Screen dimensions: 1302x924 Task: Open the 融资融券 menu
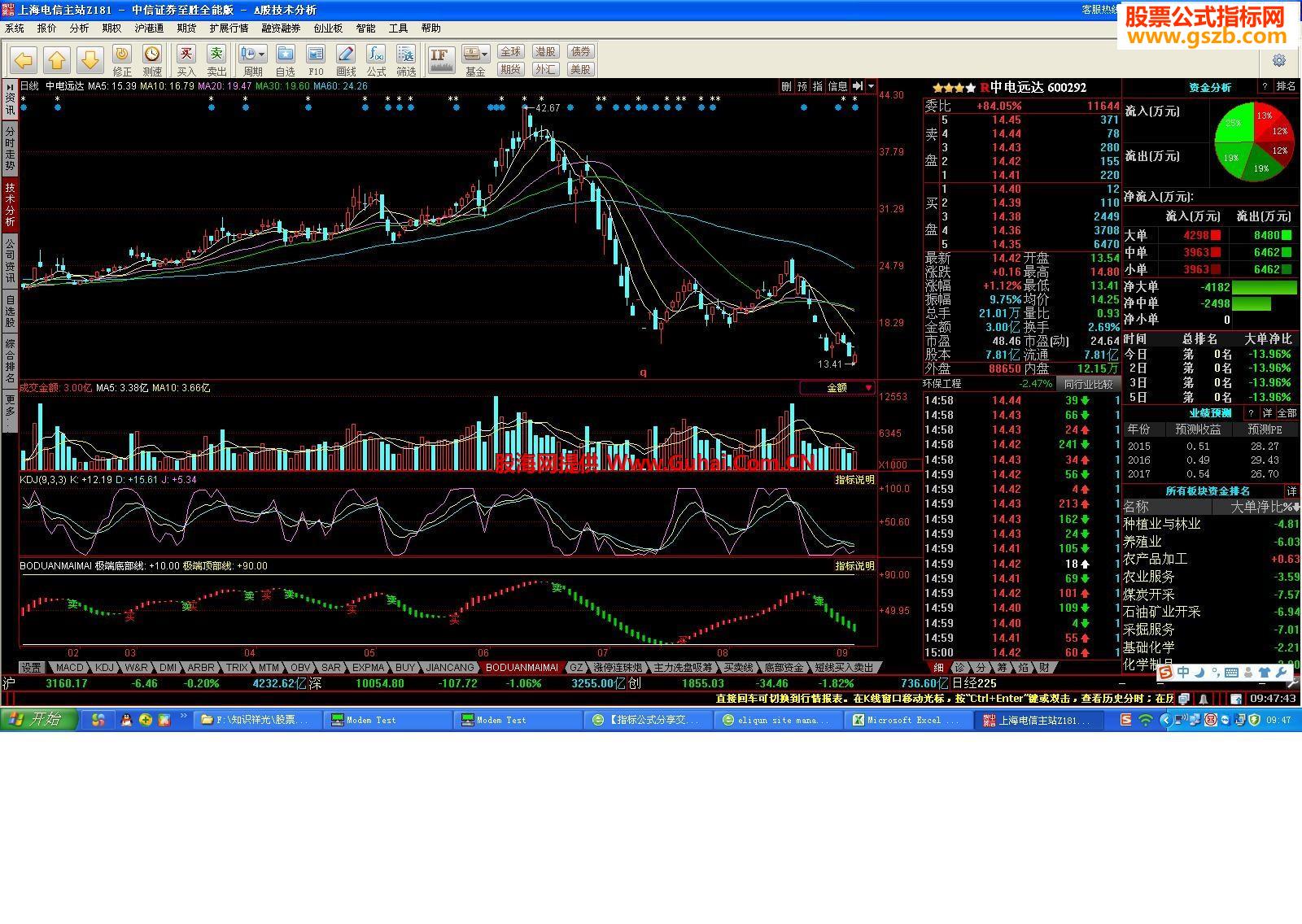point(281,28)
